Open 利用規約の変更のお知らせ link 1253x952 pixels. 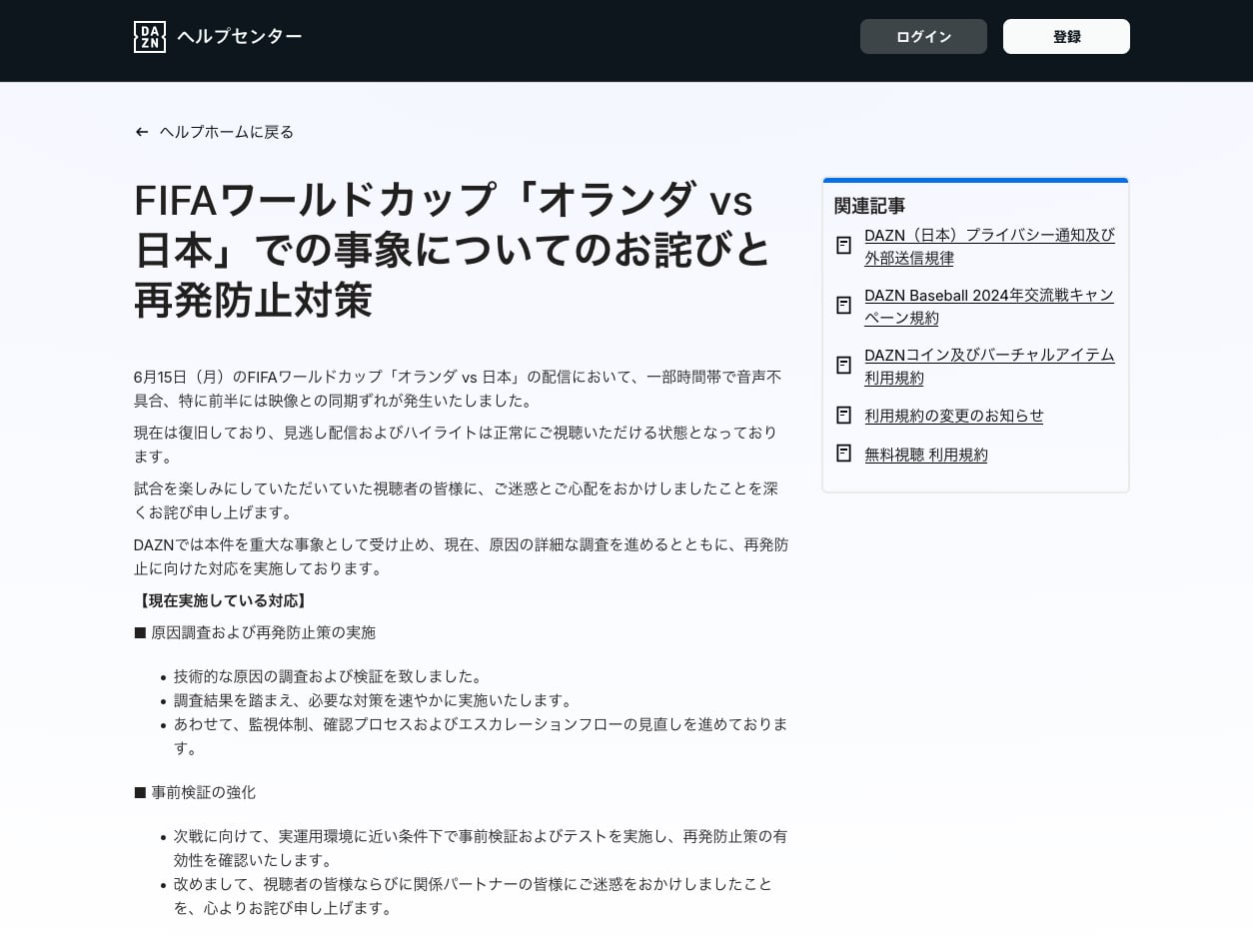953,416
